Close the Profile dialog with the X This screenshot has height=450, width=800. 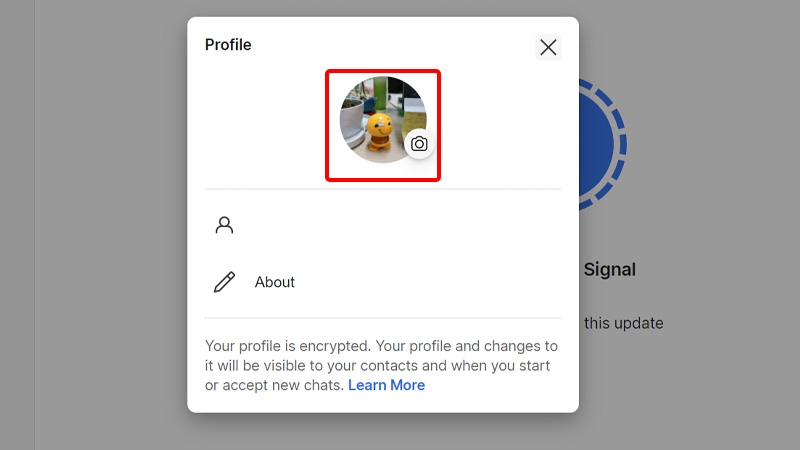pos(548,47)
